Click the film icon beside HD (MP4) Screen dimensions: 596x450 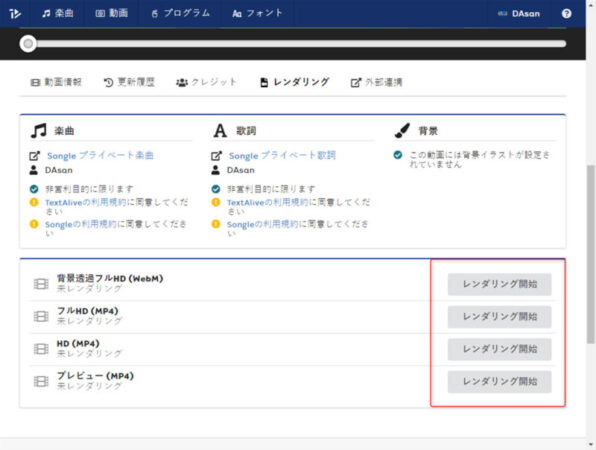pyautogui.click(x=41, y=349)
